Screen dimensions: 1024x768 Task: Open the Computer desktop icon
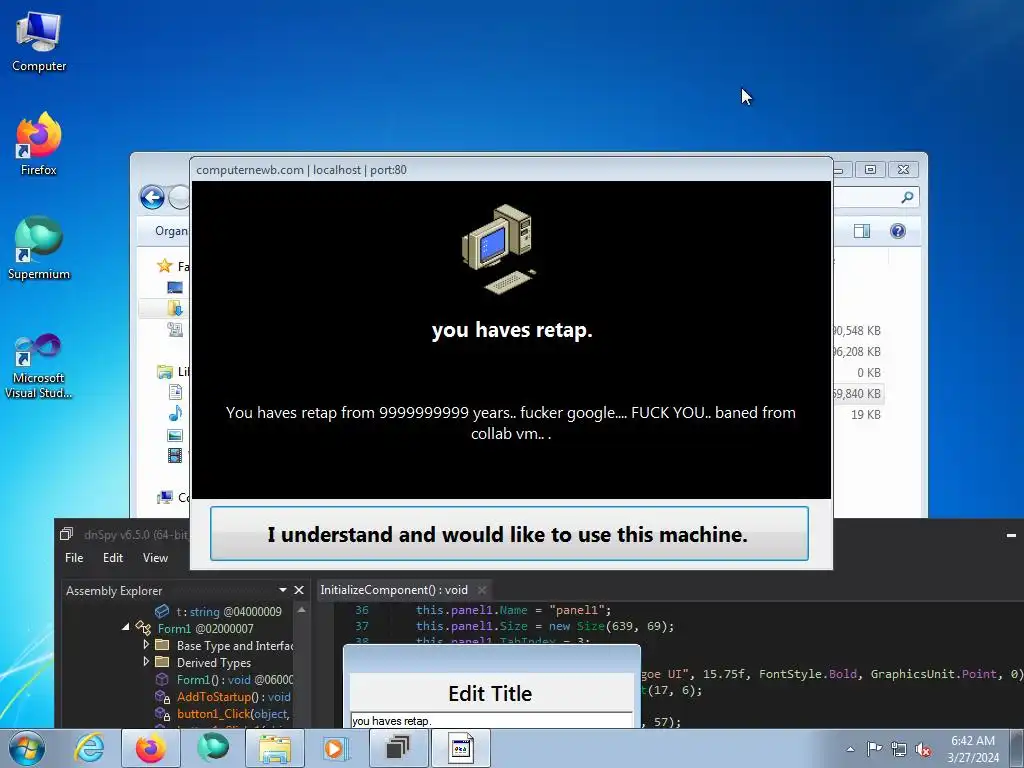[x=39, y=41]
